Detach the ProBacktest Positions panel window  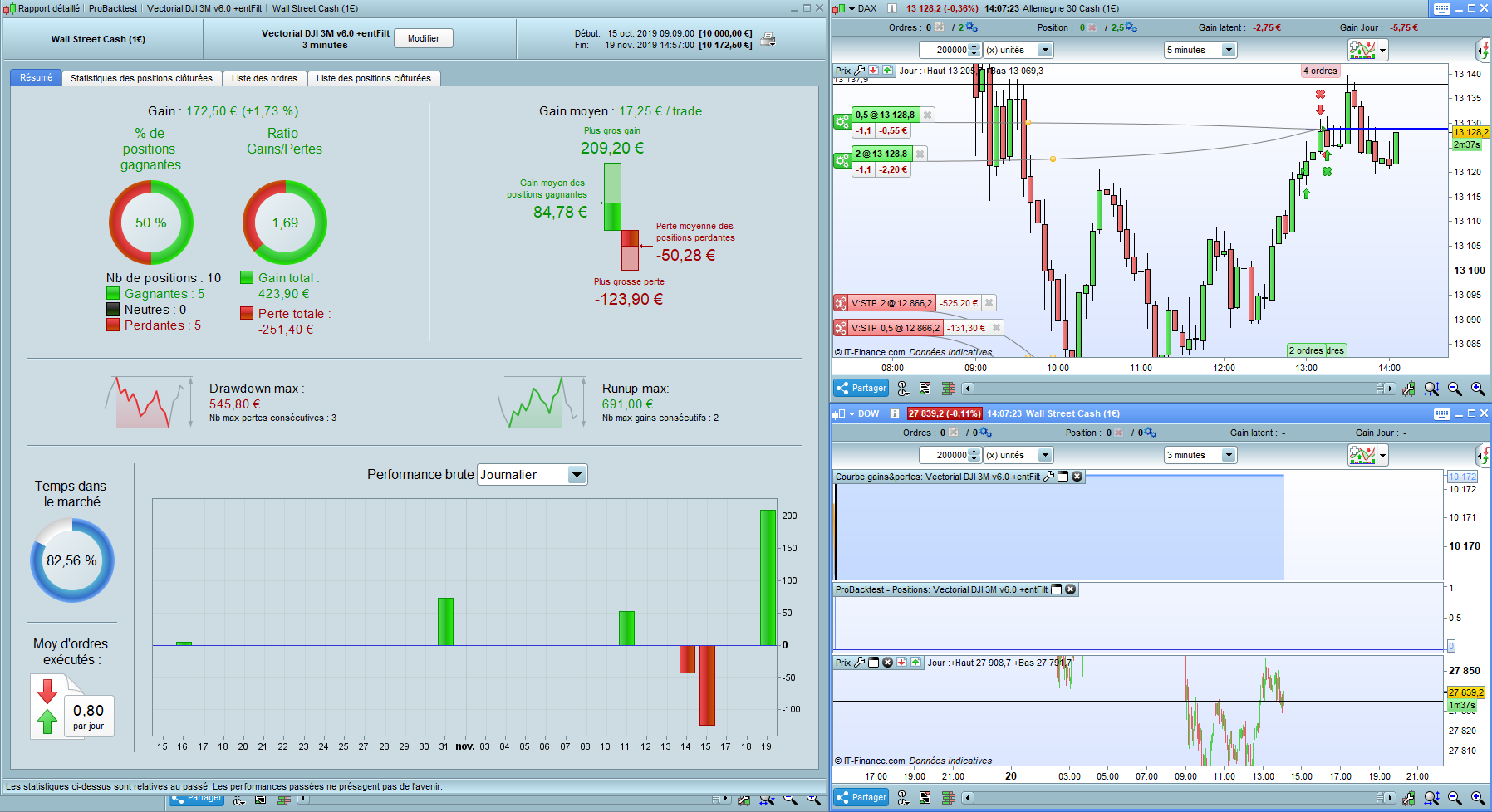point(1057,589)
